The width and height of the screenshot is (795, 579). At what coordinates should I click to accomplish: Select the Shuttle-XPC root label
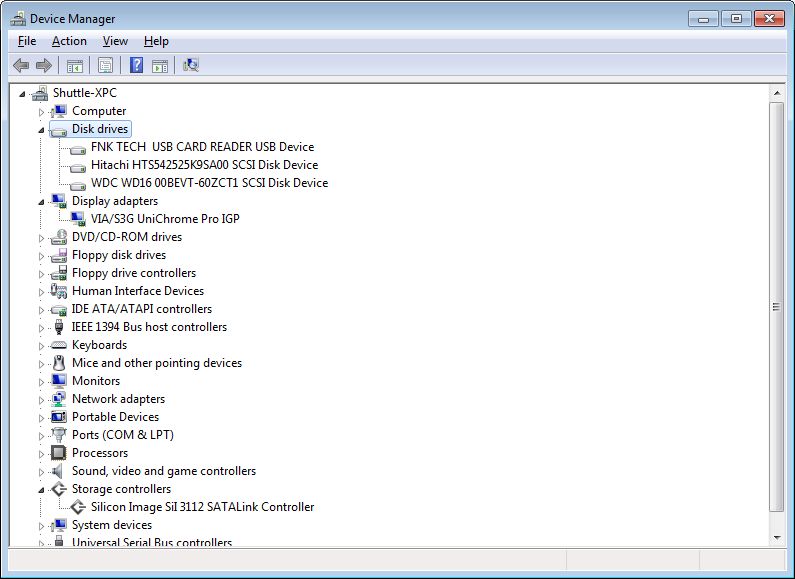(x=85, y=93)
